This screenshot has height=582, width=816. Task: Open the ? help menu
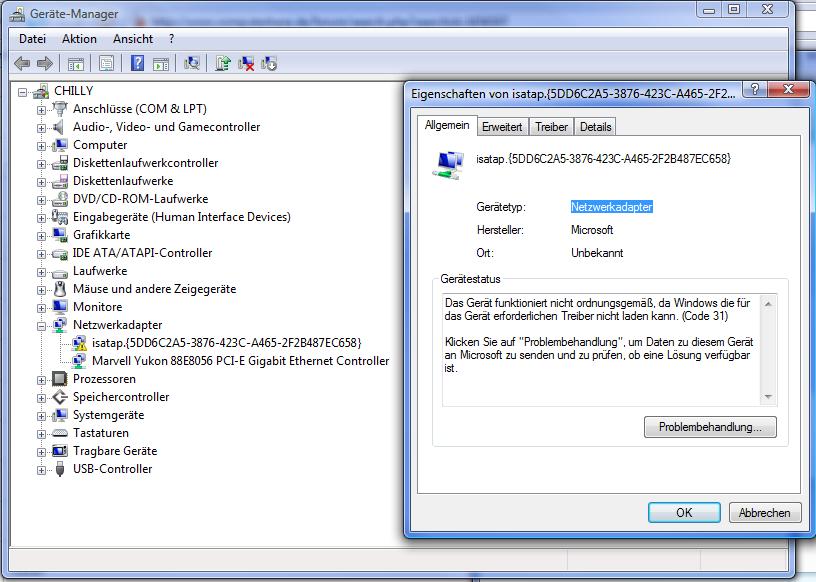[x=172, y=39]
